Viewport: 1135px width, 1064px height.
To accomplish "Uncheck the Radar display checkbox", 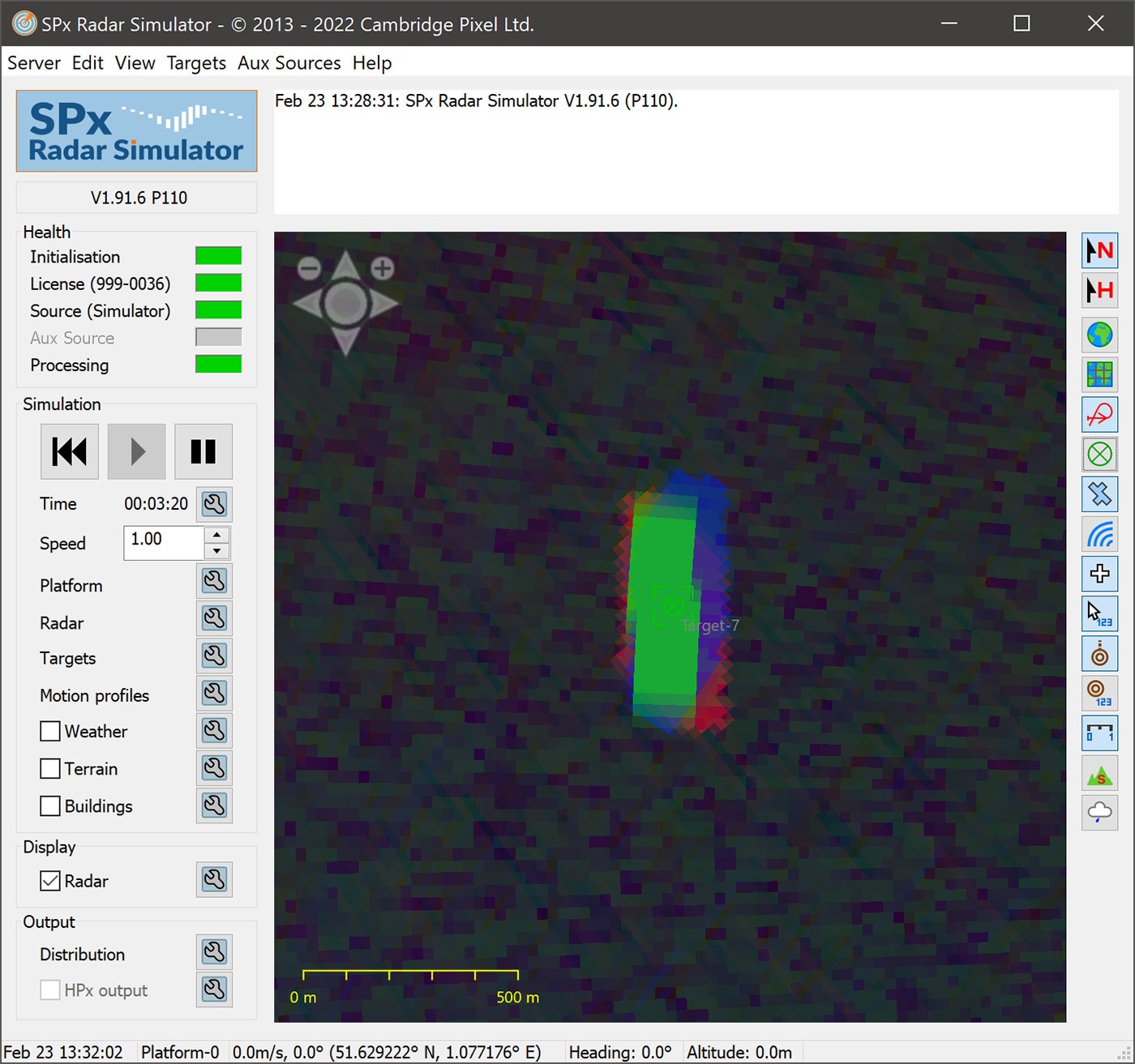I will pos(49,881).
